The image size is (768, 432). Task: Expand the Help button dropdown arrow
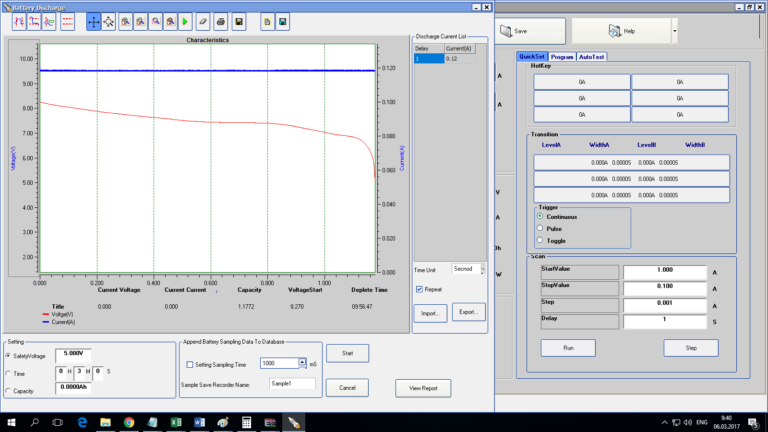pyautogui.click(x=674, y=31)
